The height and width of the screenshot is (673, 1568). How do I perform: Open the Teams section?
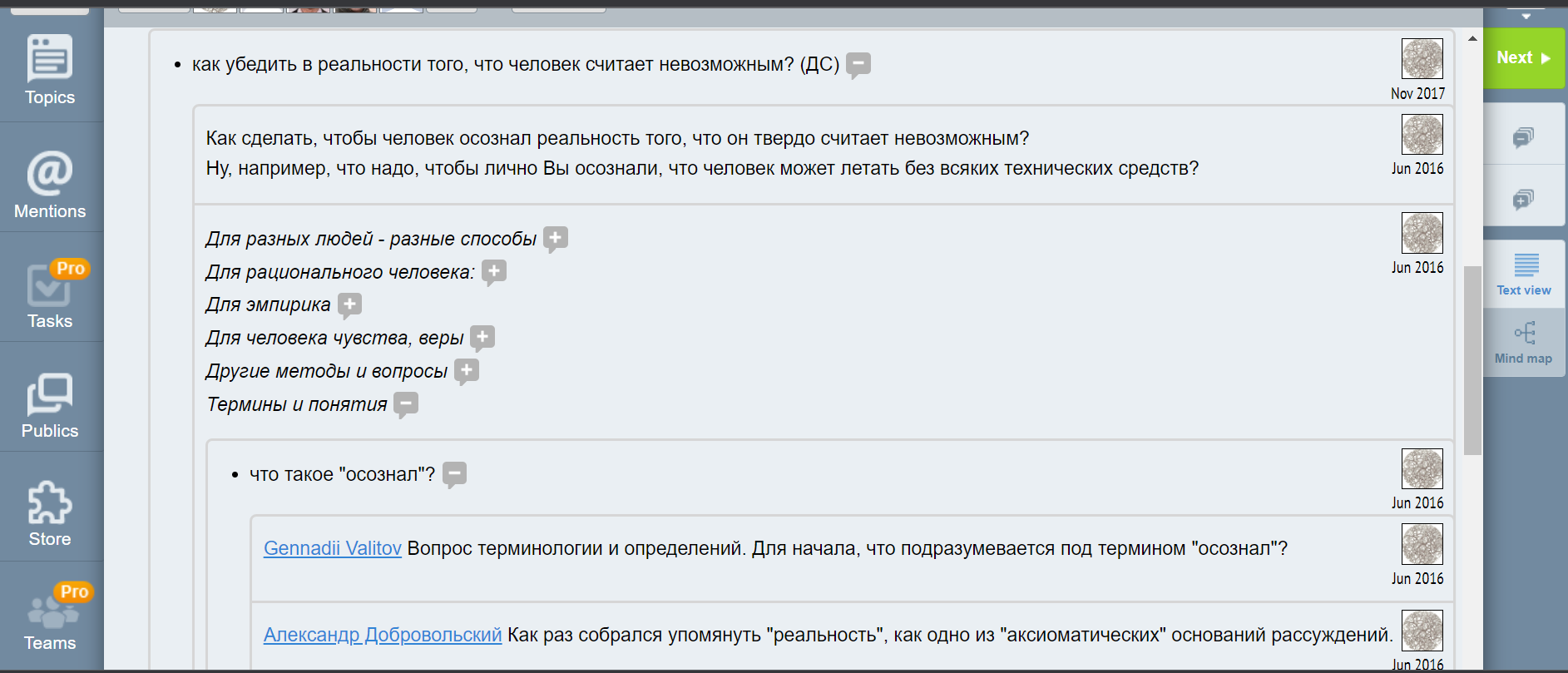[x=50, y=621]
